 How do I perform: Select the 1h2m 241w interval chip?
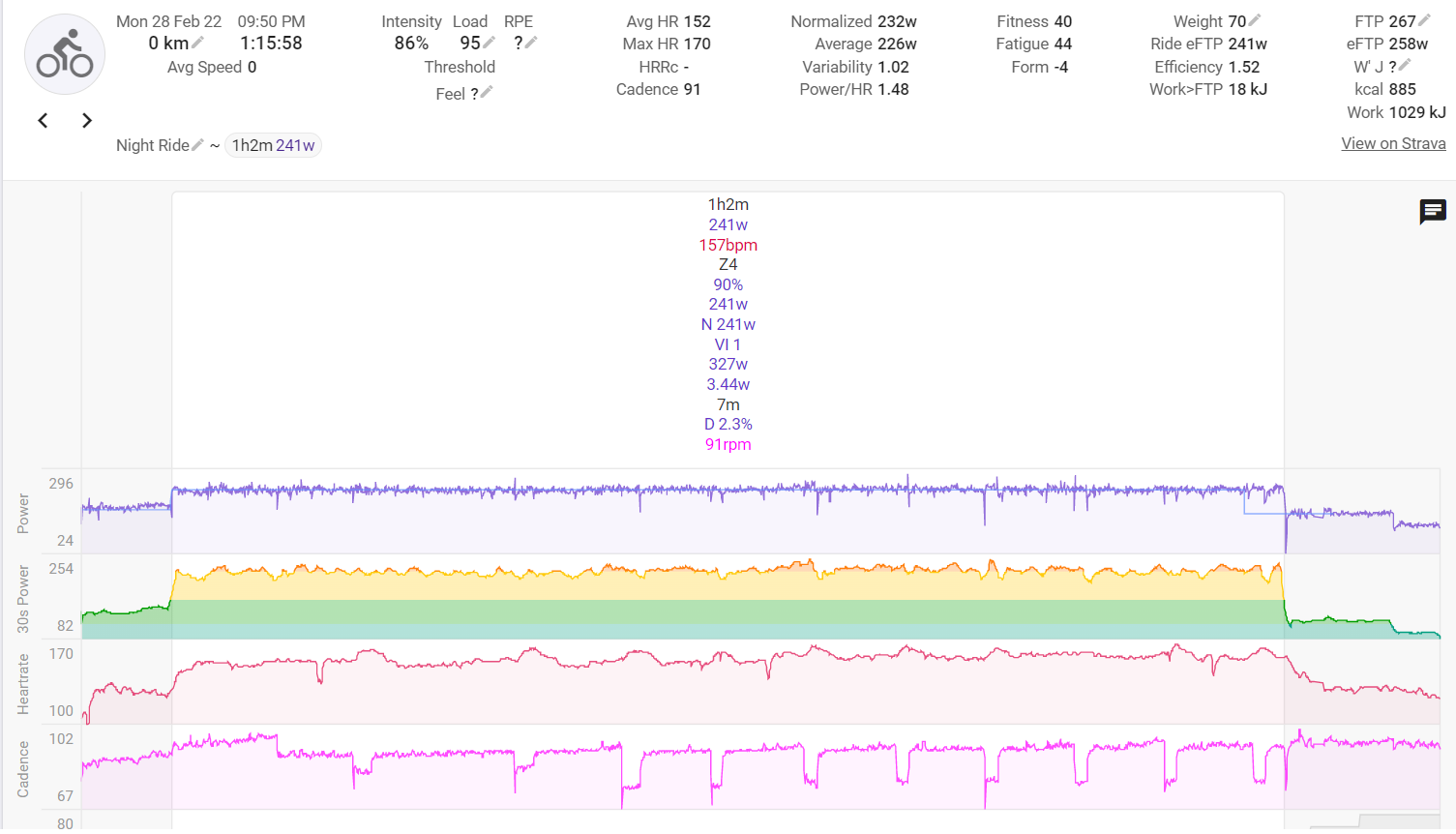tap(273, 145)
